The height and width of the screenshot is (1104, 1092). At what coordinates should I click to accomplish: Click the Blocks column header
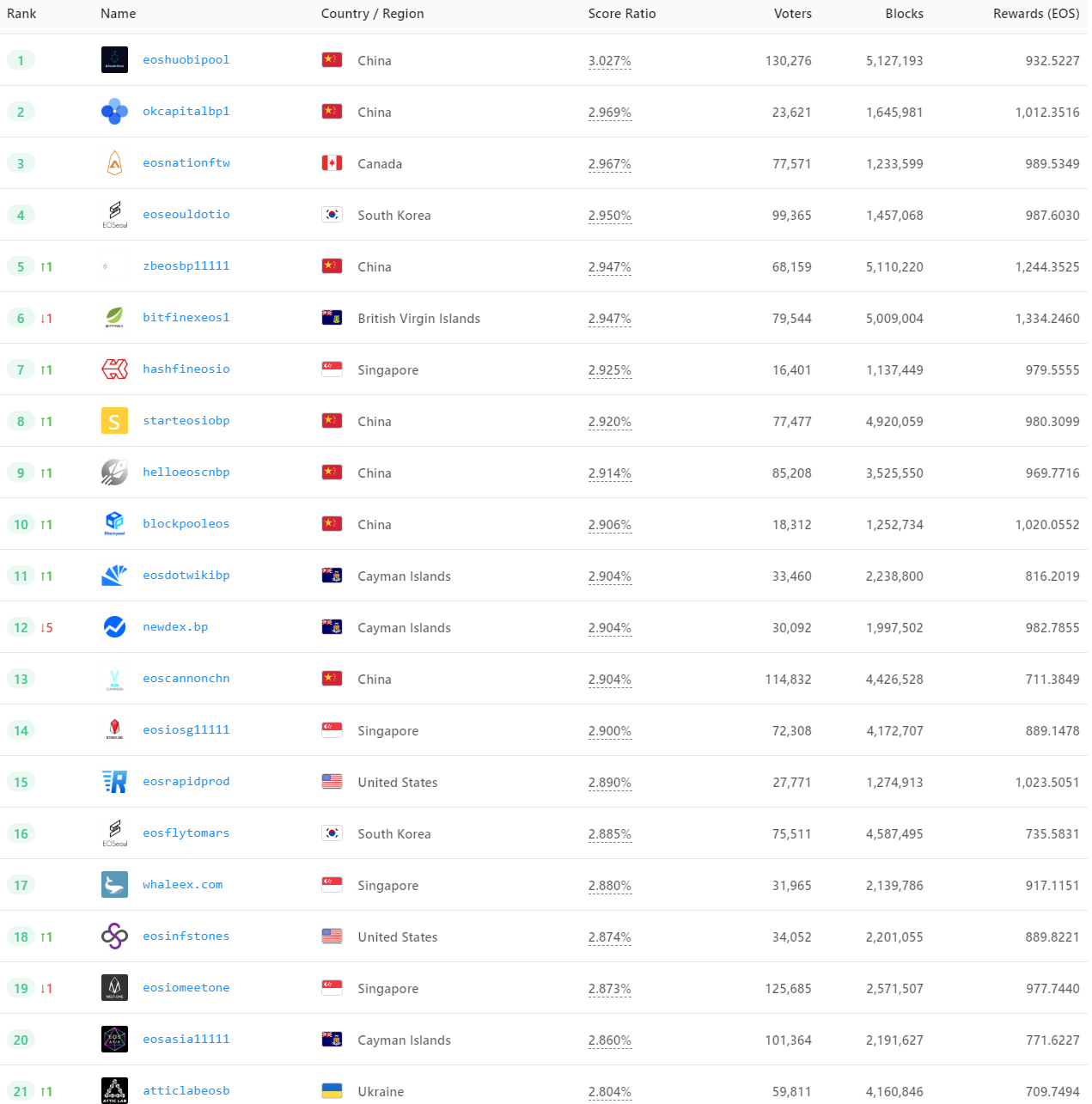905,14
